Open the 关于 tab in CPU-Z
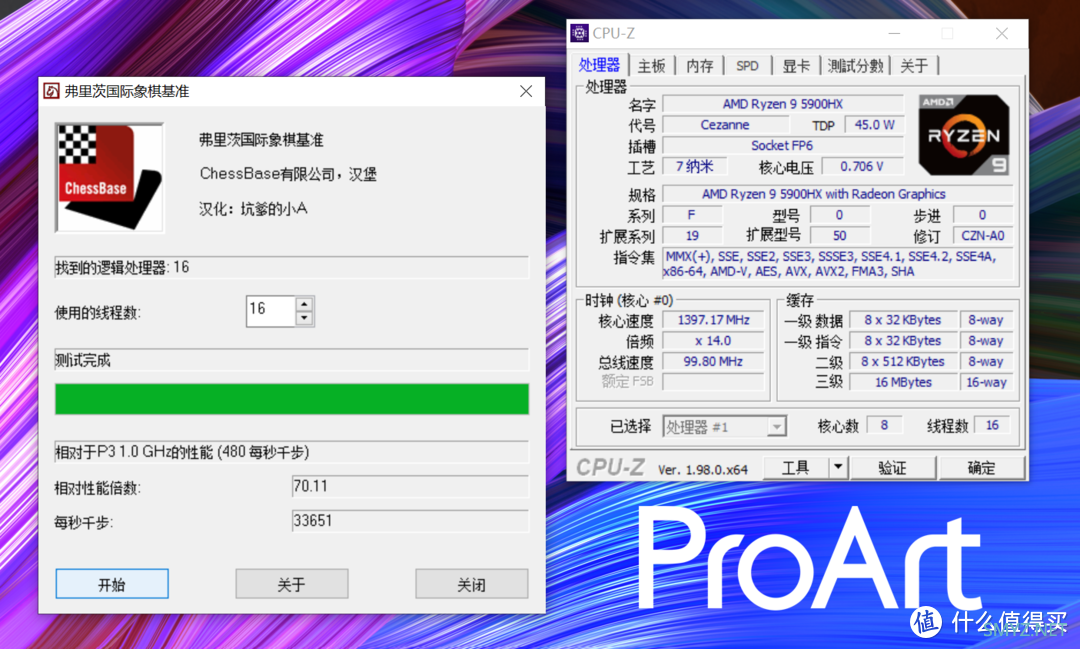Screen dimensions: 1080x649 coord(914,66)
